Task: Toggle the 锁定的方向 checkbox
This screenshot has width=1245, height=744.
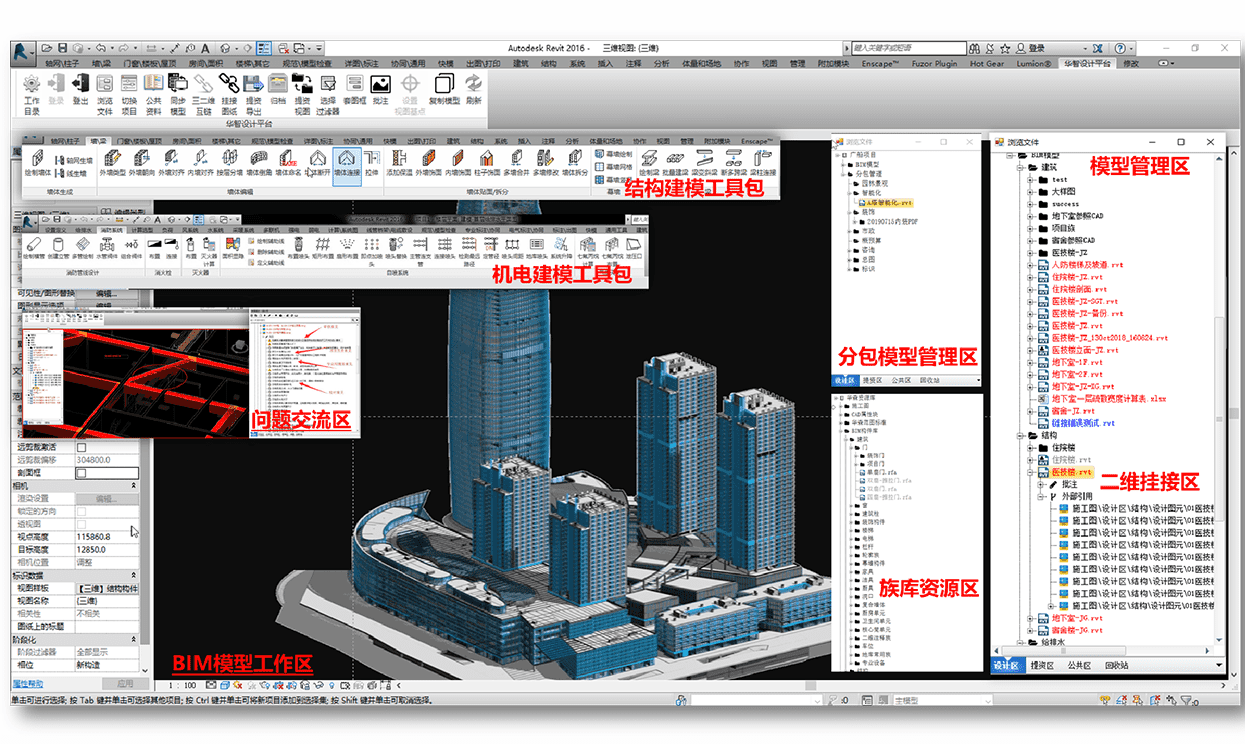Action: click(x=82, y=511)
